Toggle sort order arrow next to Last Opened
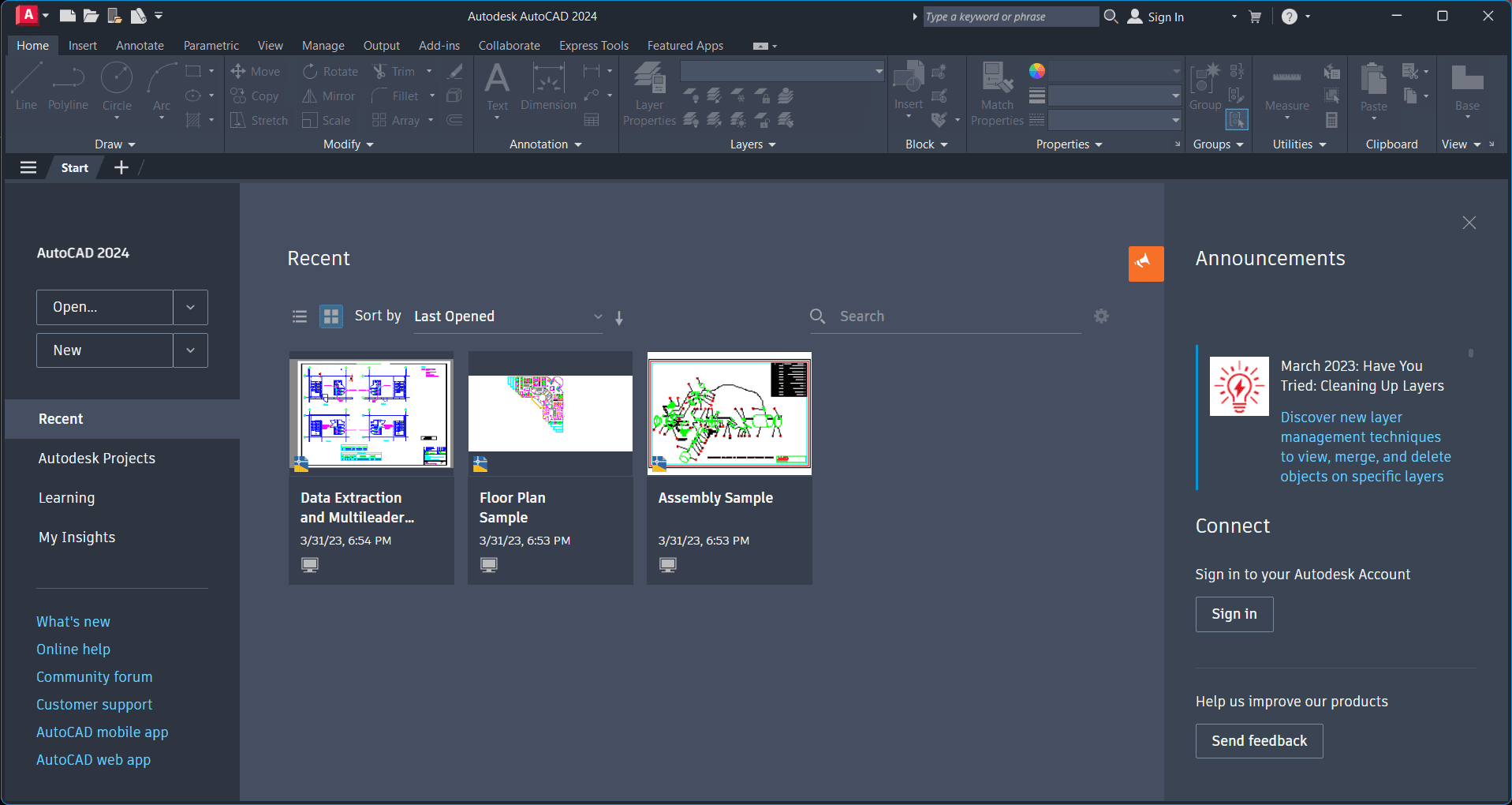 (619, 317)
